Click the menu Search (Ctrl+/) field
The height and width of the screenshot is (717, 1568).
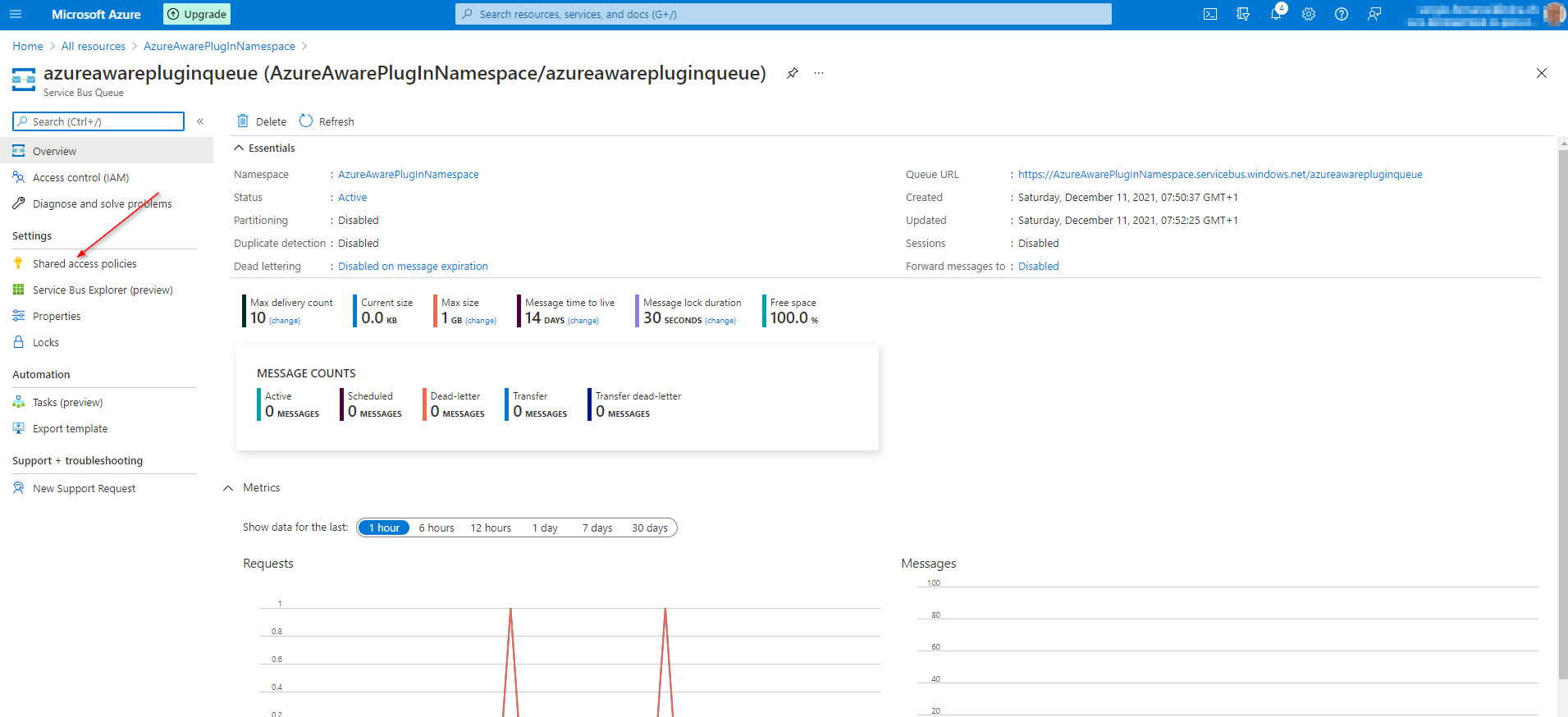(98, 121)
